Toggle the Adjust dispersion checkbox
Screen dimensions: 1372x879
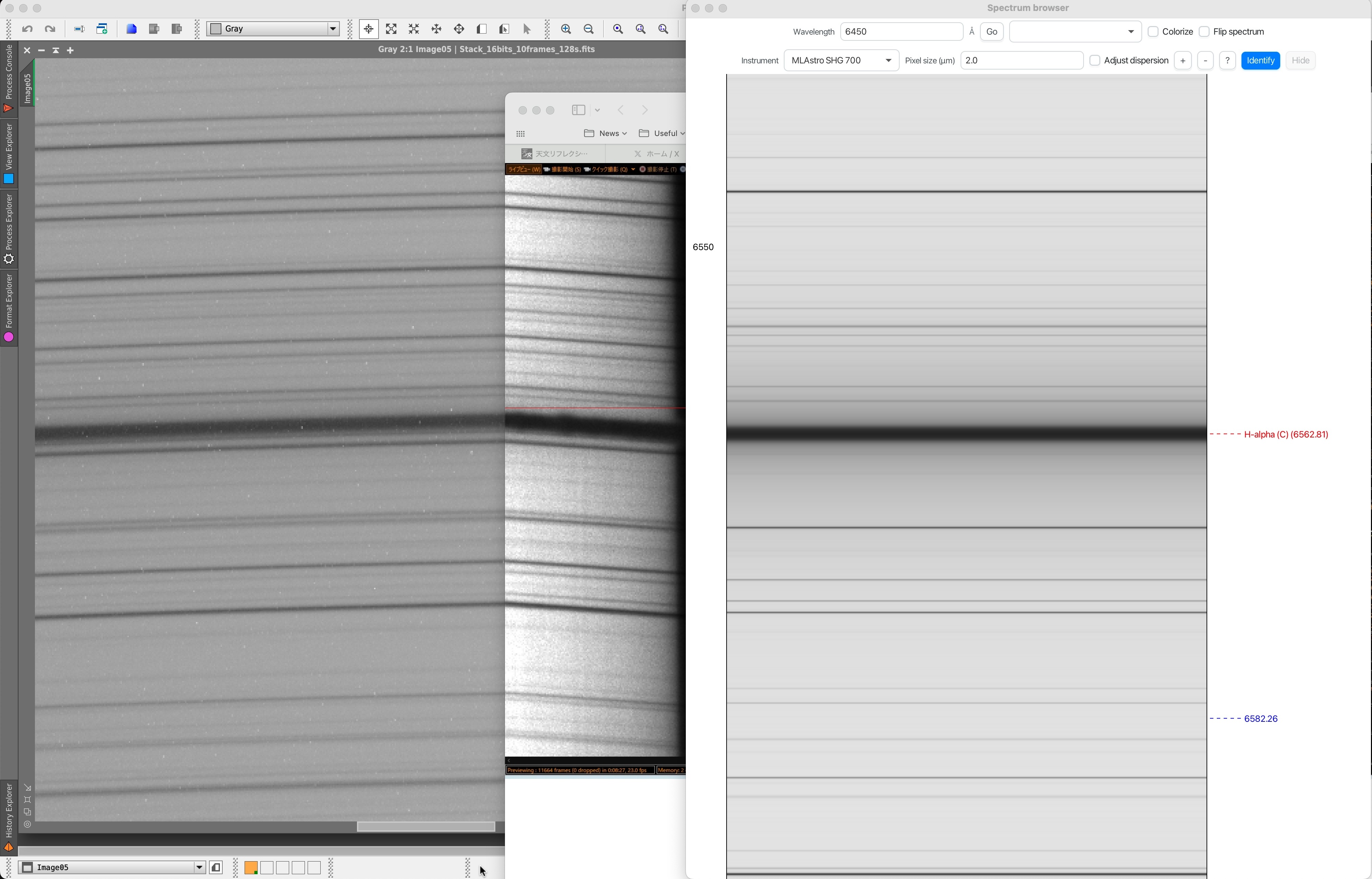coord(1095,61)
